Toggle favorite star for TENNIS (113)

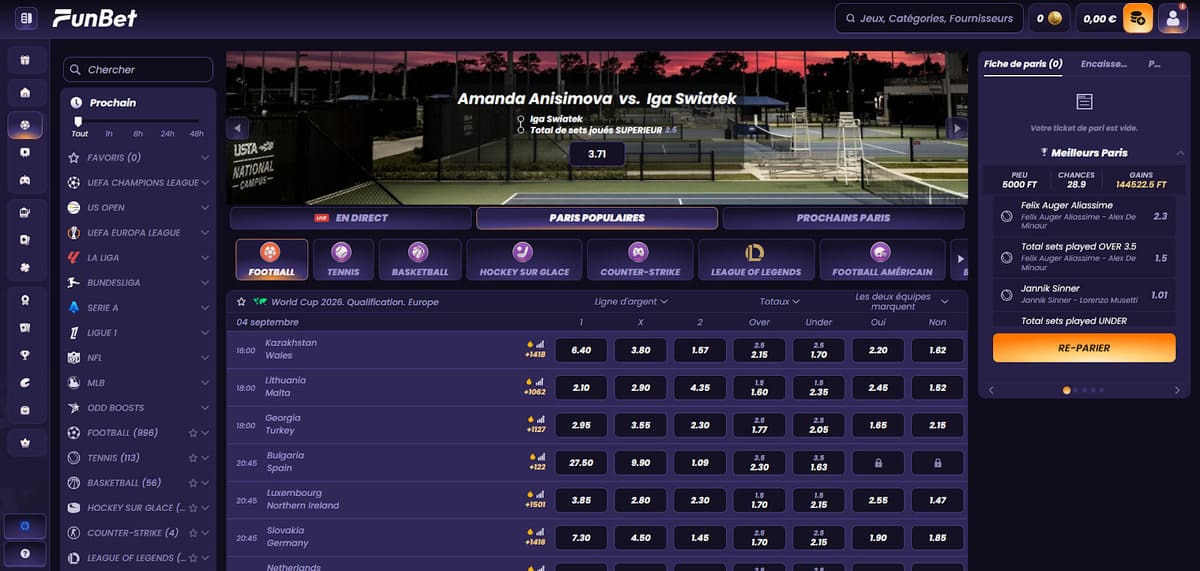pos(193,458)
